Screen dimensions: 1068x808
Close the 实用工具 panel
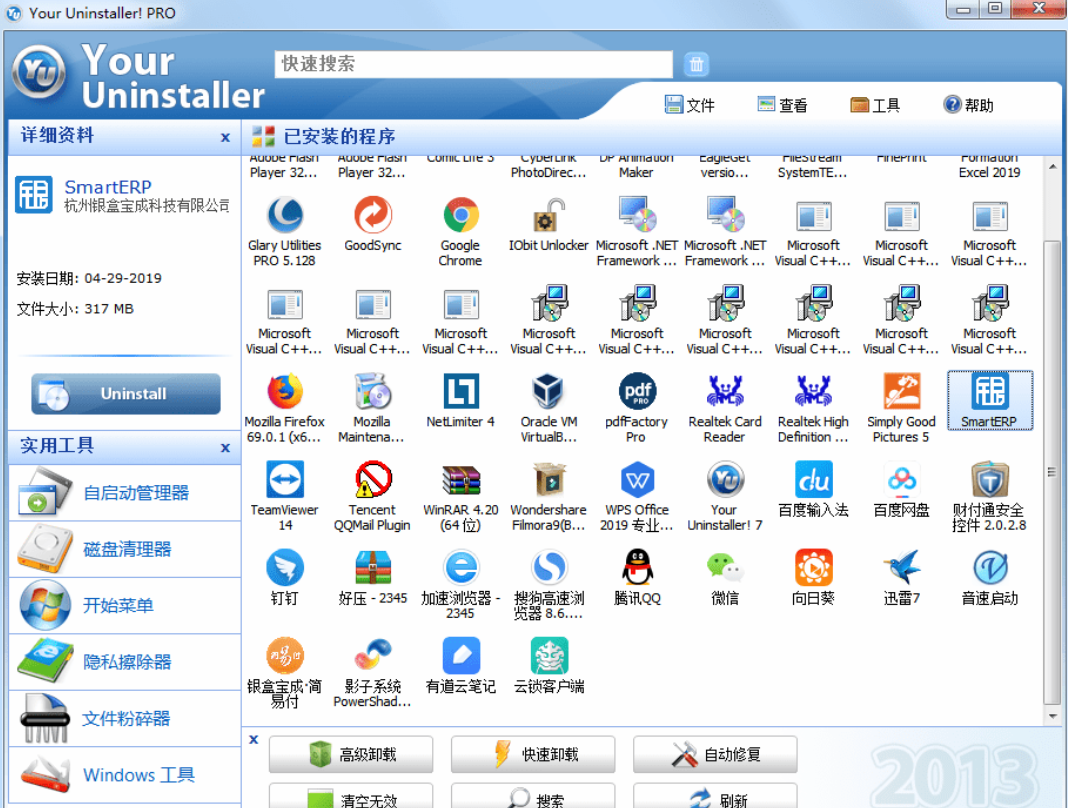pyautogui.click(x=225, y=448)
